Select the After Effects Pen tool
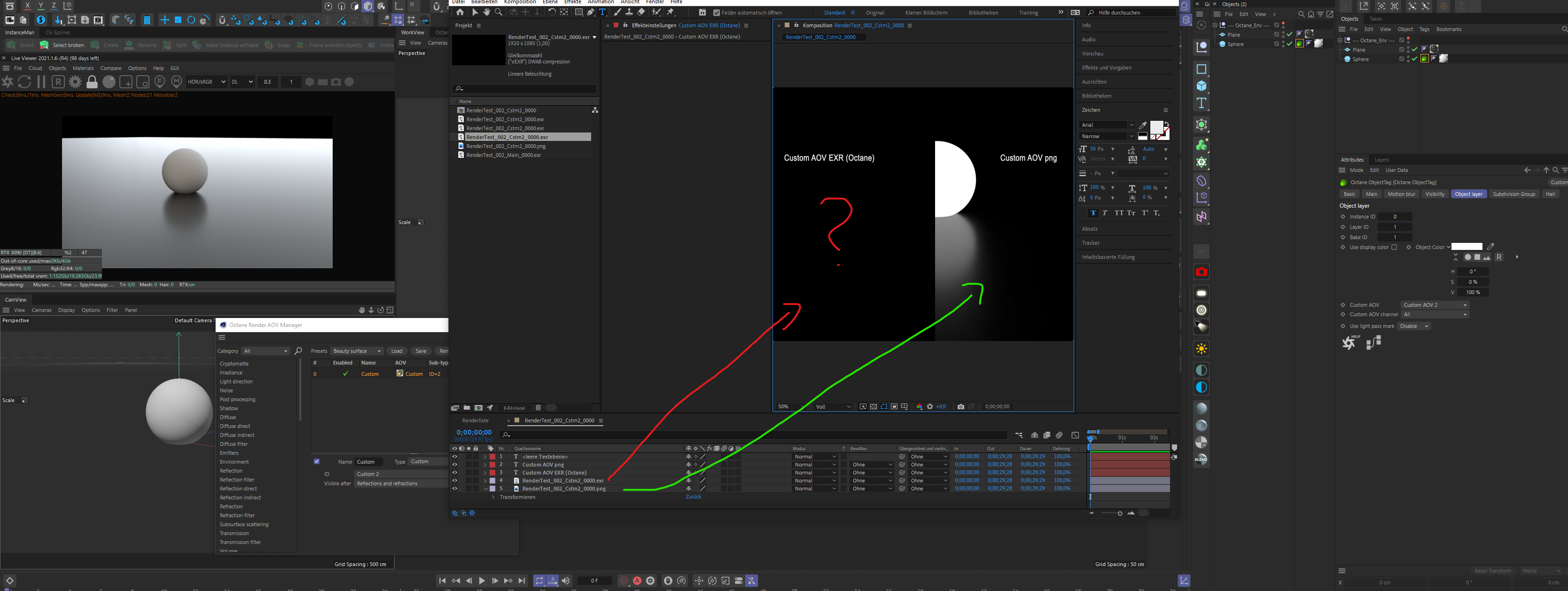Screen dimensions: 1568x591 tap(590, 12)
